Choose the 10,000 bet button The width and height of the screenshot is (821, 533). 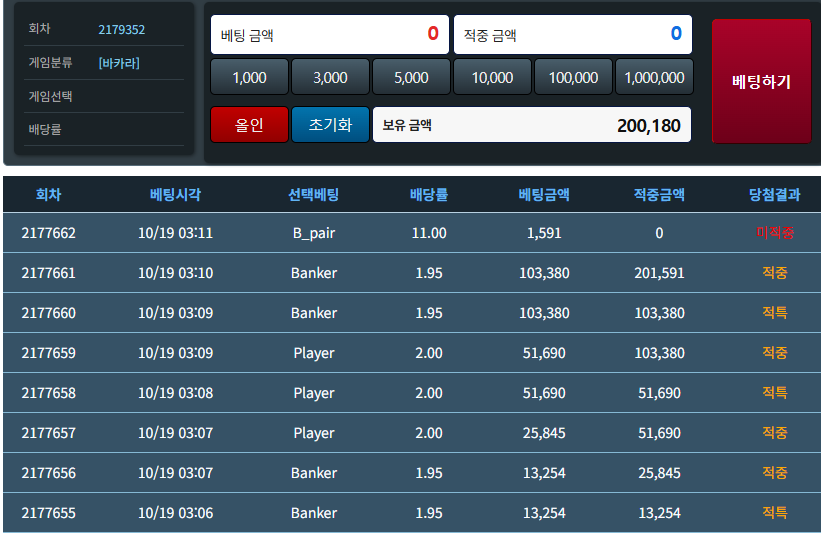[x=492, y=77]
